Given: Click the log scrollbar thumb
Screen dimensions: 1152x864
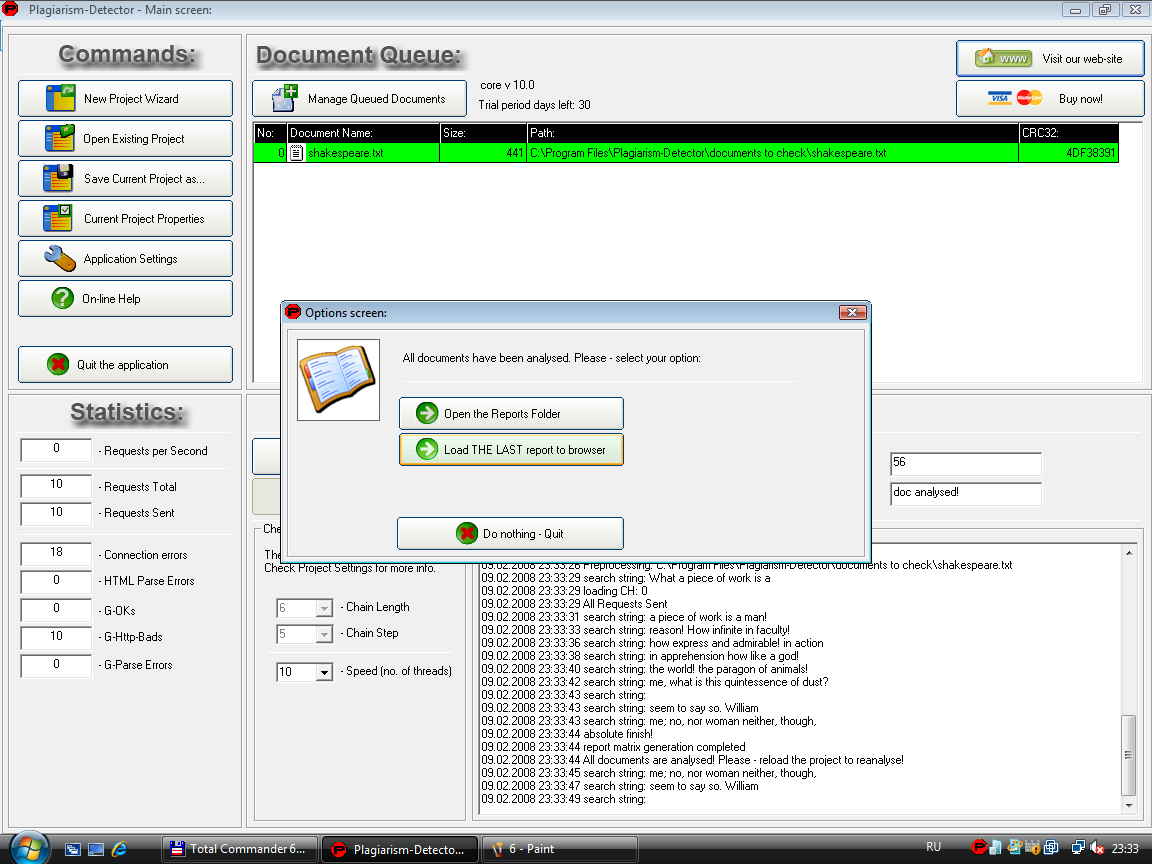Looking at the screenshot, I should [x=1129, y=755].
